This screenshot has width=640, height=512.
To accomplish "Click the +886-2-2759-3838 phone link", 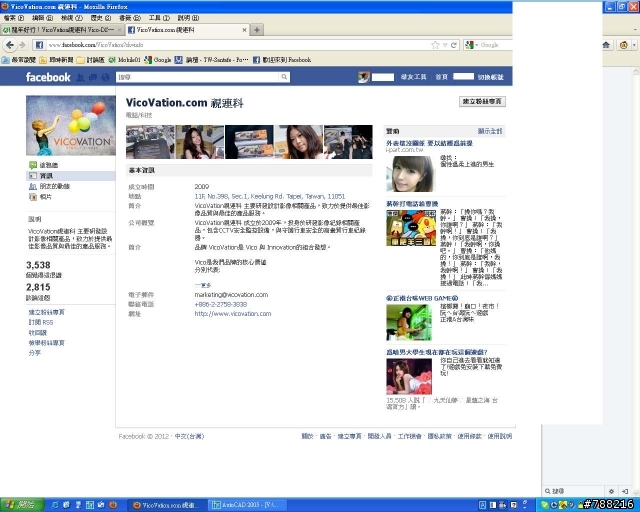I will [x=220, y=304].
